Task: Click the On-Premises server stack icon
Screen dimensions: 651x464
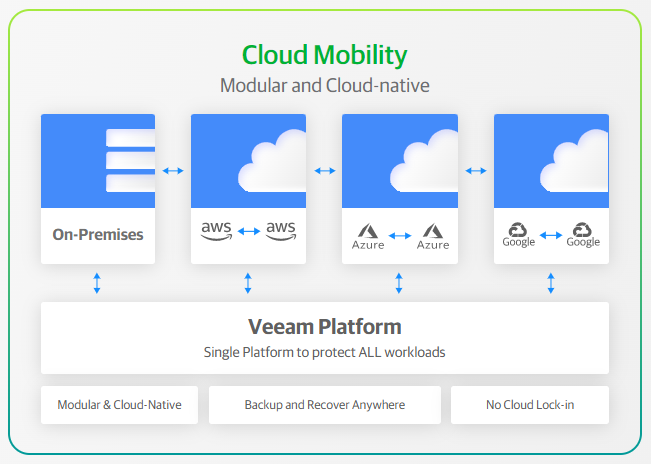Action: pyautogui.click(x=130, y=161)
